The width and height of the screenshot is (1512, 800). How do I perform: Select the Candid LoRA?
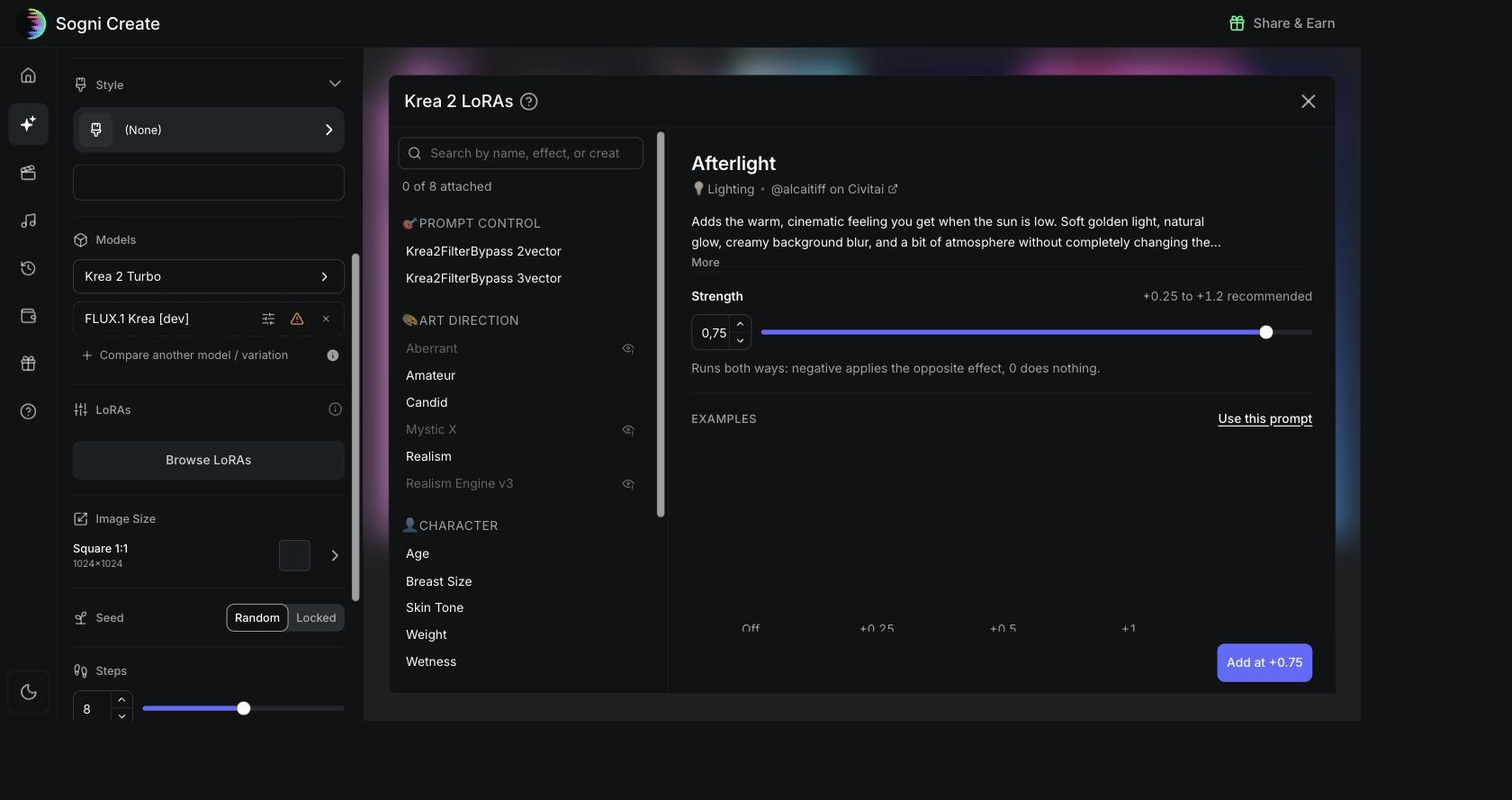coord(427,402)
